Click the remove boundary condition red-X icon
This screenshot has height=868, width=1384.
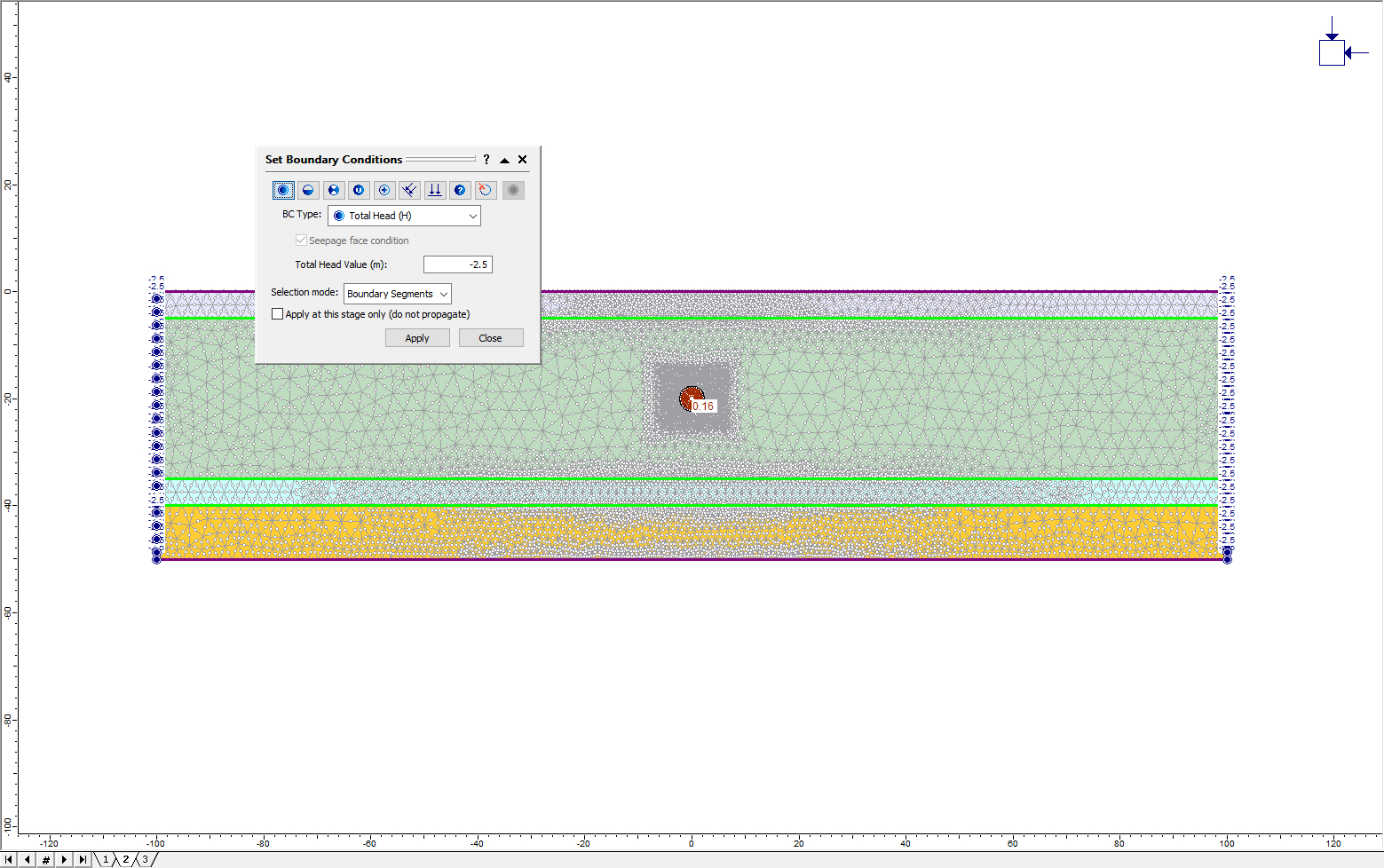point(485,189)
